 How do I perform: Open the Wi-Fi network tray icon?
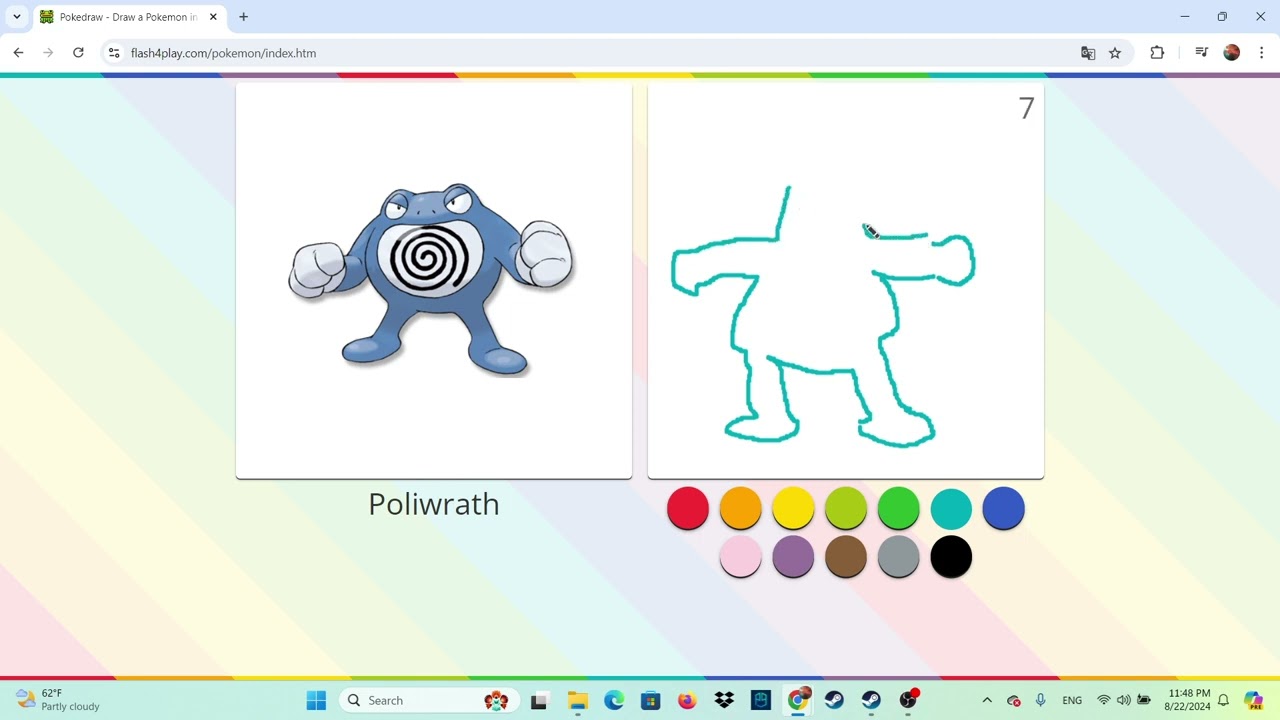[x=1104, y=700]
